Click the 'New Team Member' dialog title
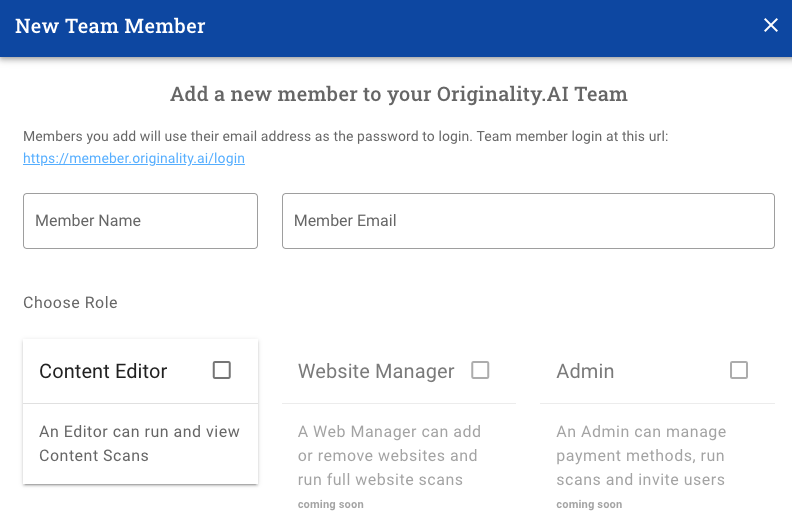 point(110,26)
